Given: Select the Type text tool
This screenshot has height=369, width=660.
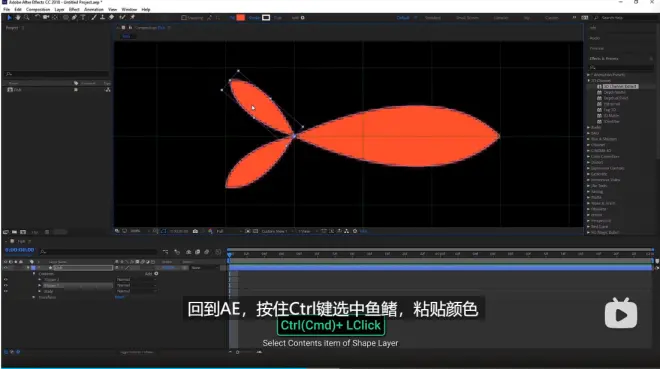Looking at the screenshot, I should pos(82,17).
